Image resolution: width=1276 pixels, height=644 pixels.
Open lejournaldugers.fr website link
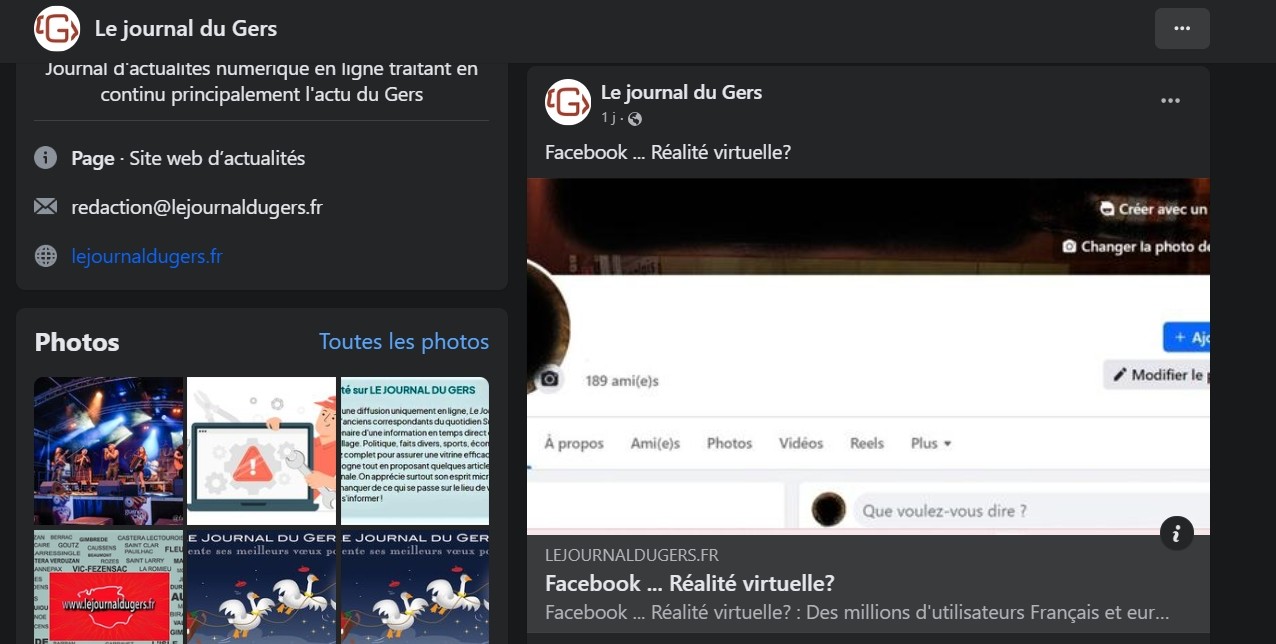click(x=147, y=256)
